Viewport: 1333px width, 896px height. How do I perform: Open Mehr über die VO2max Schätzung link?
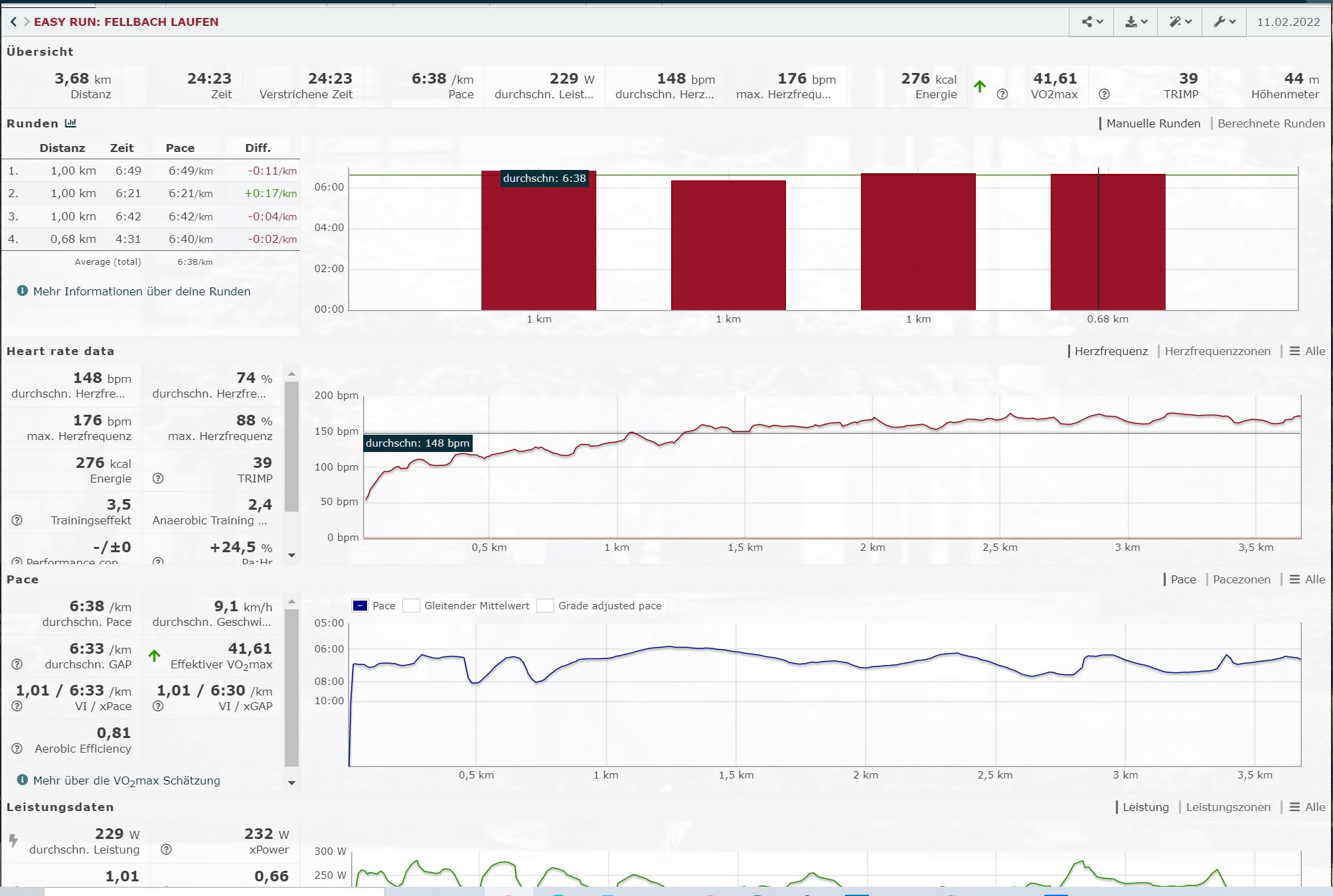click(x=127, y=781)
